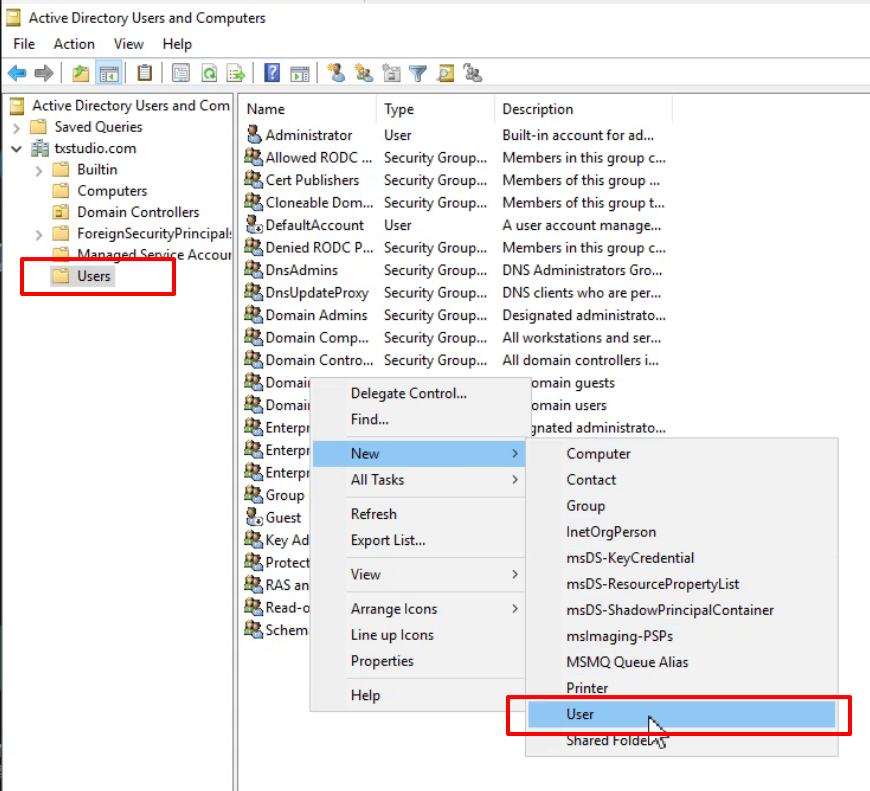The height and width of the screenshot is (791, 870).
Task: Click the Create new organizational unit icon
Action: tap(391, 73)
